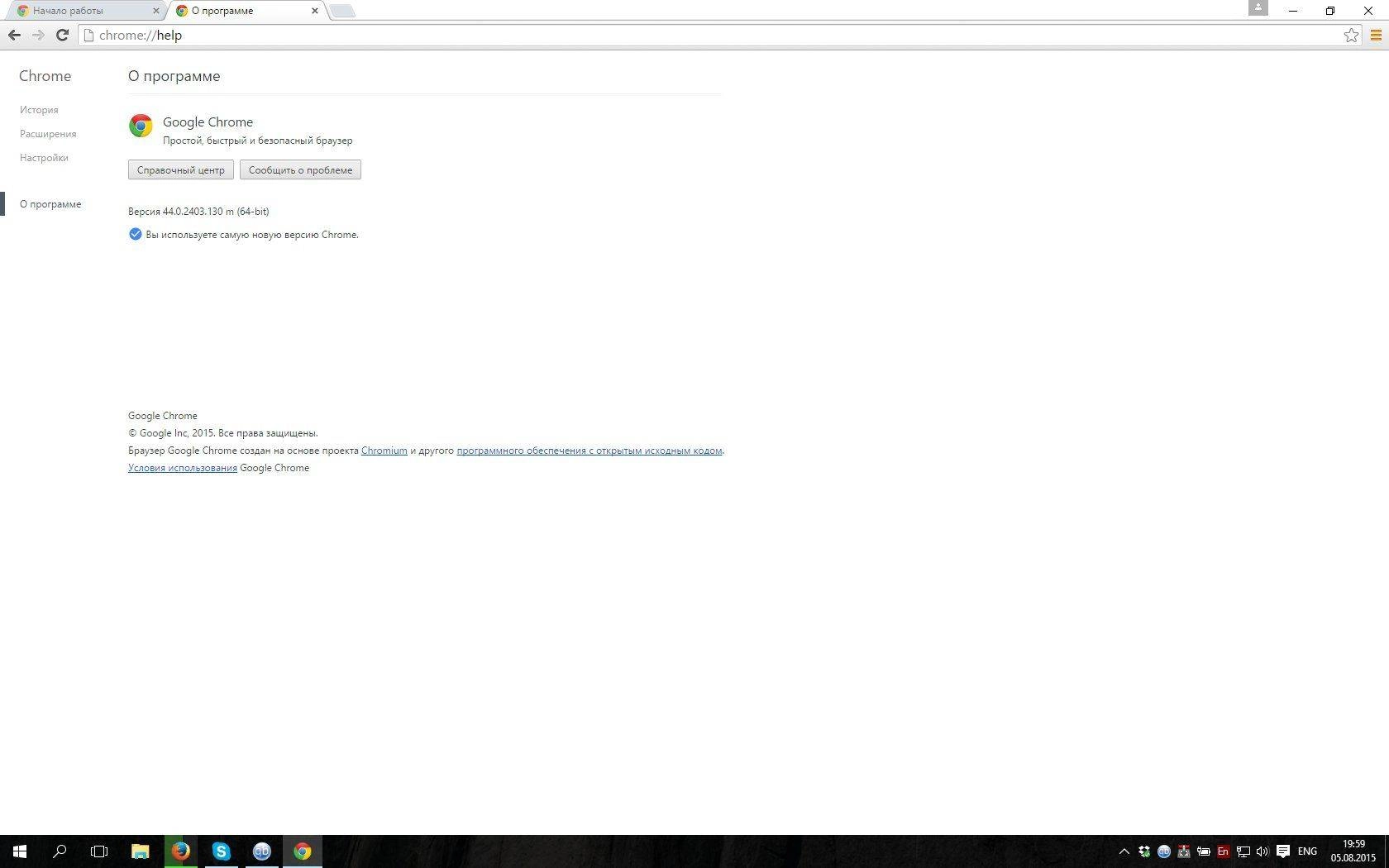
Task: Open the clock and calendar at 19:59
Action: click(1353, 851)
